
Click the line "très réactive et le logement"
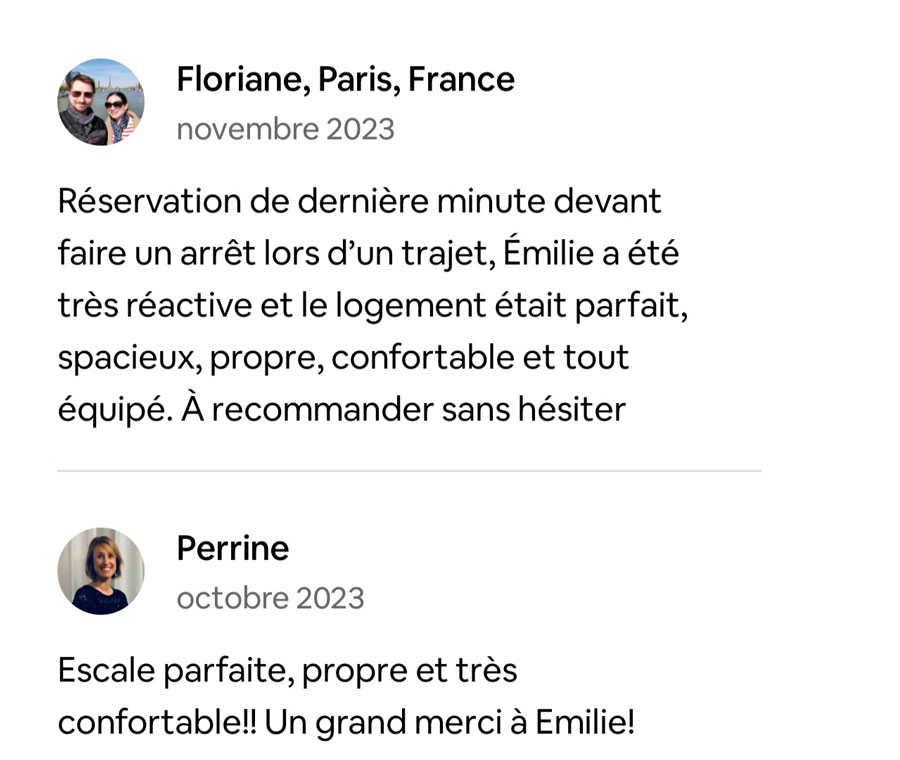point(373,305)
